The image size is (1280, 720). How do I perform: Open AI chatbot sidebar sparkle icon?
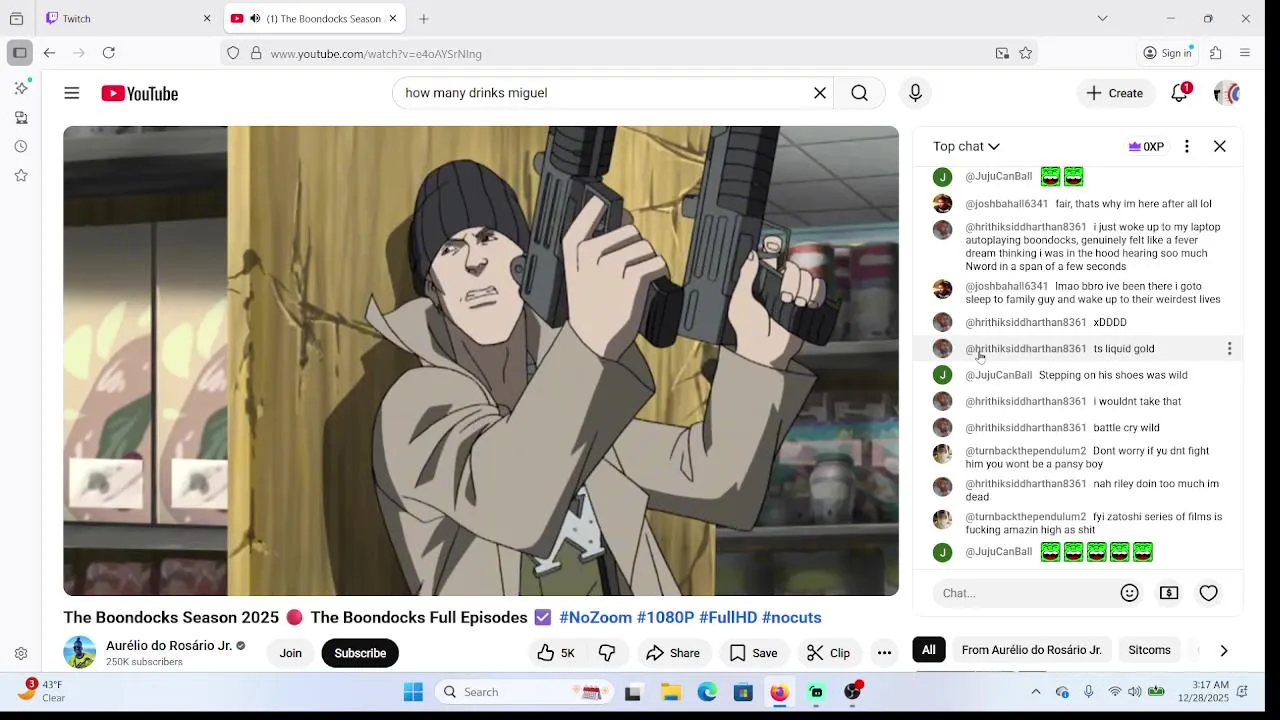click(x=21, y=88)
